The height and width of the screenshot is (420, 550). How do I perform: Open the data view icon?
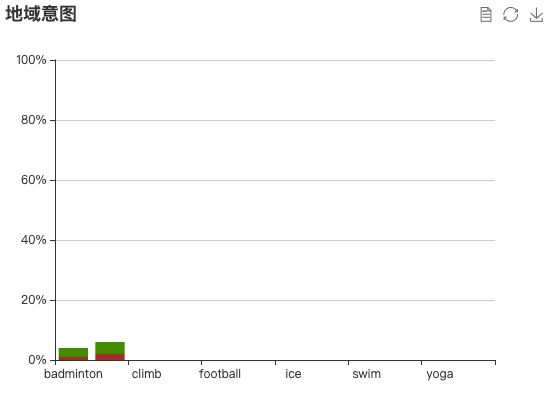click(x=485, y=15)
